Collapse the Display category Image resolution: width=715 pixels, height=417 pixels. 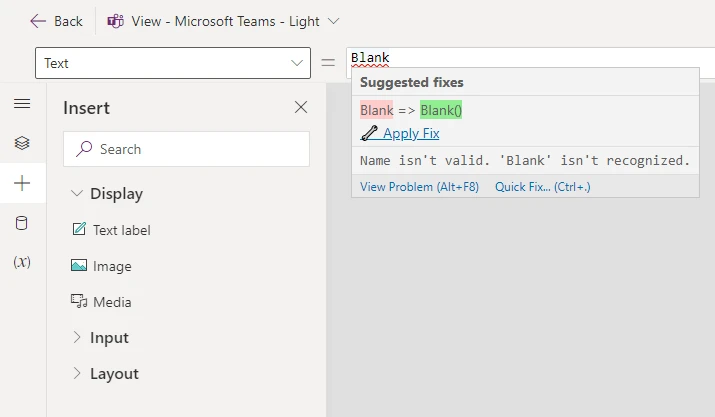(77, 194)
